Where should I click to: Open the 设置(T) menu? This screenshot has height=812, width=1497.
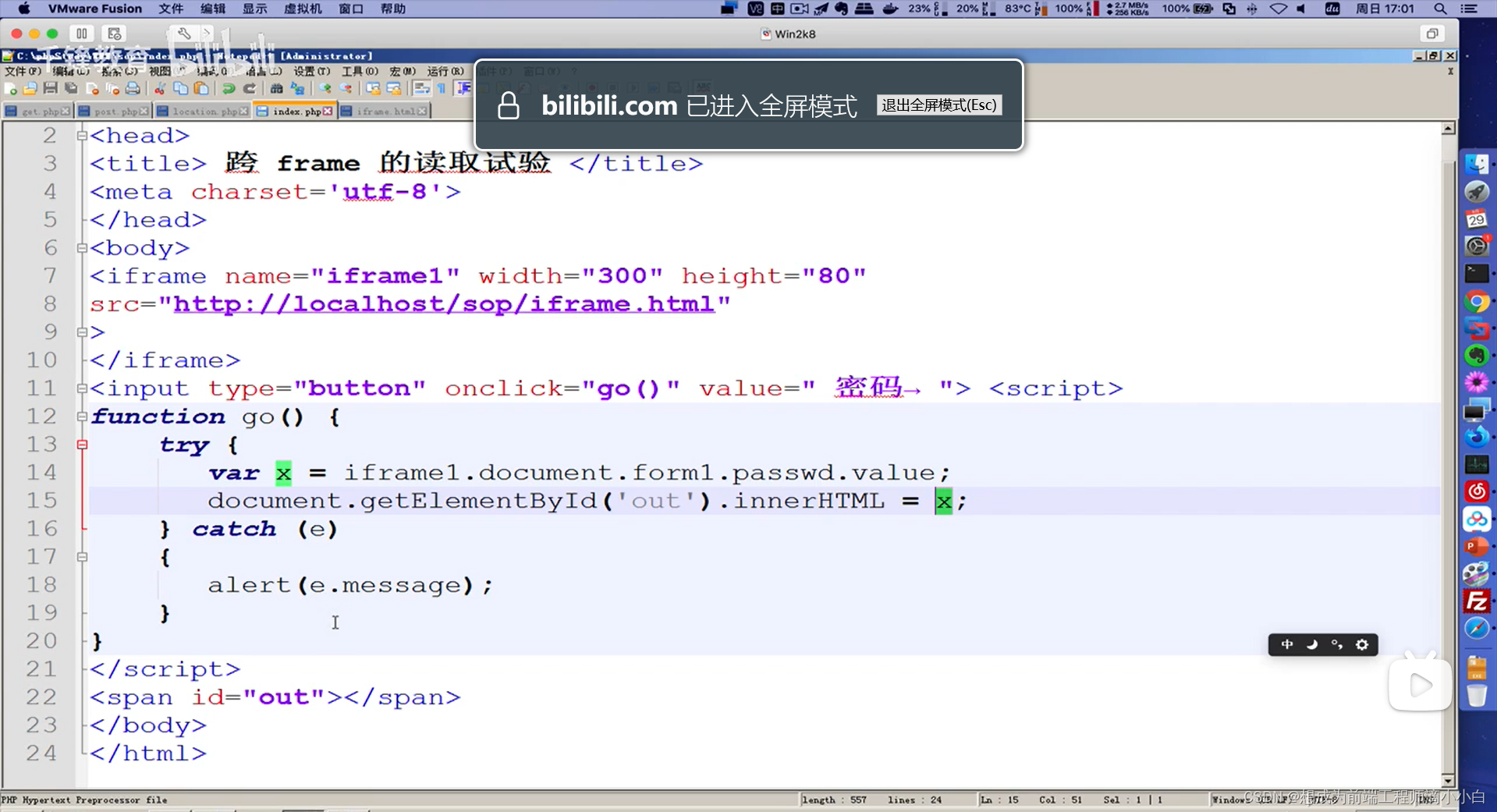[311, 71]
